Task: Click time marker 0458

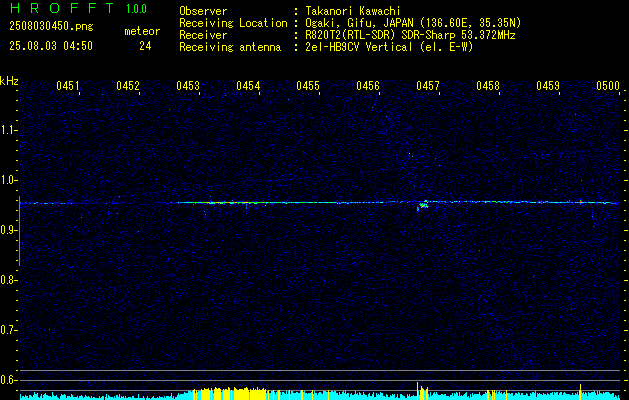Action: point(488,86)
